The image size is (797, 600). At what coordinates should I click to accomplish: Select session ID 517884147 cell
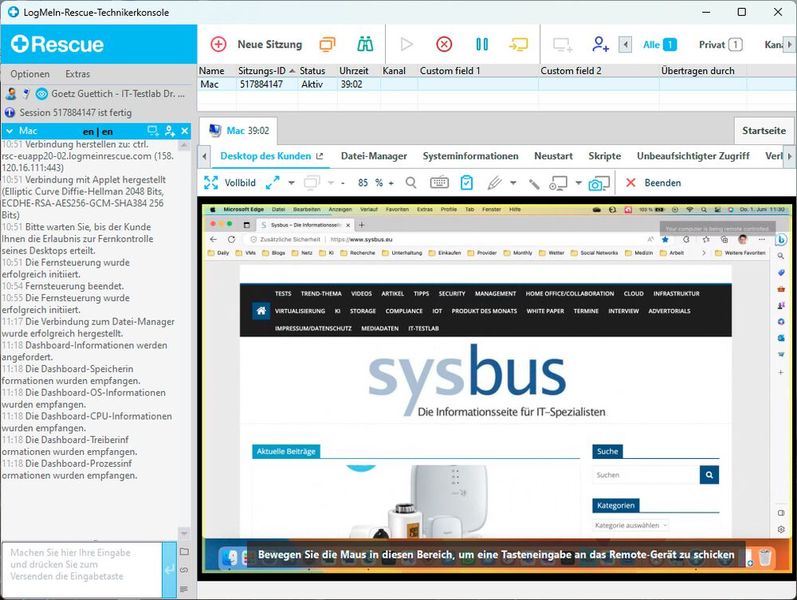261,84
